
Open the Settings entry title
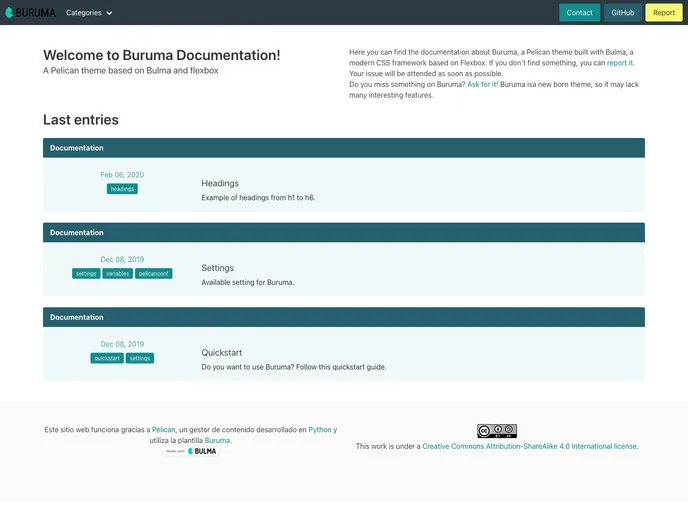pos(217,268)
